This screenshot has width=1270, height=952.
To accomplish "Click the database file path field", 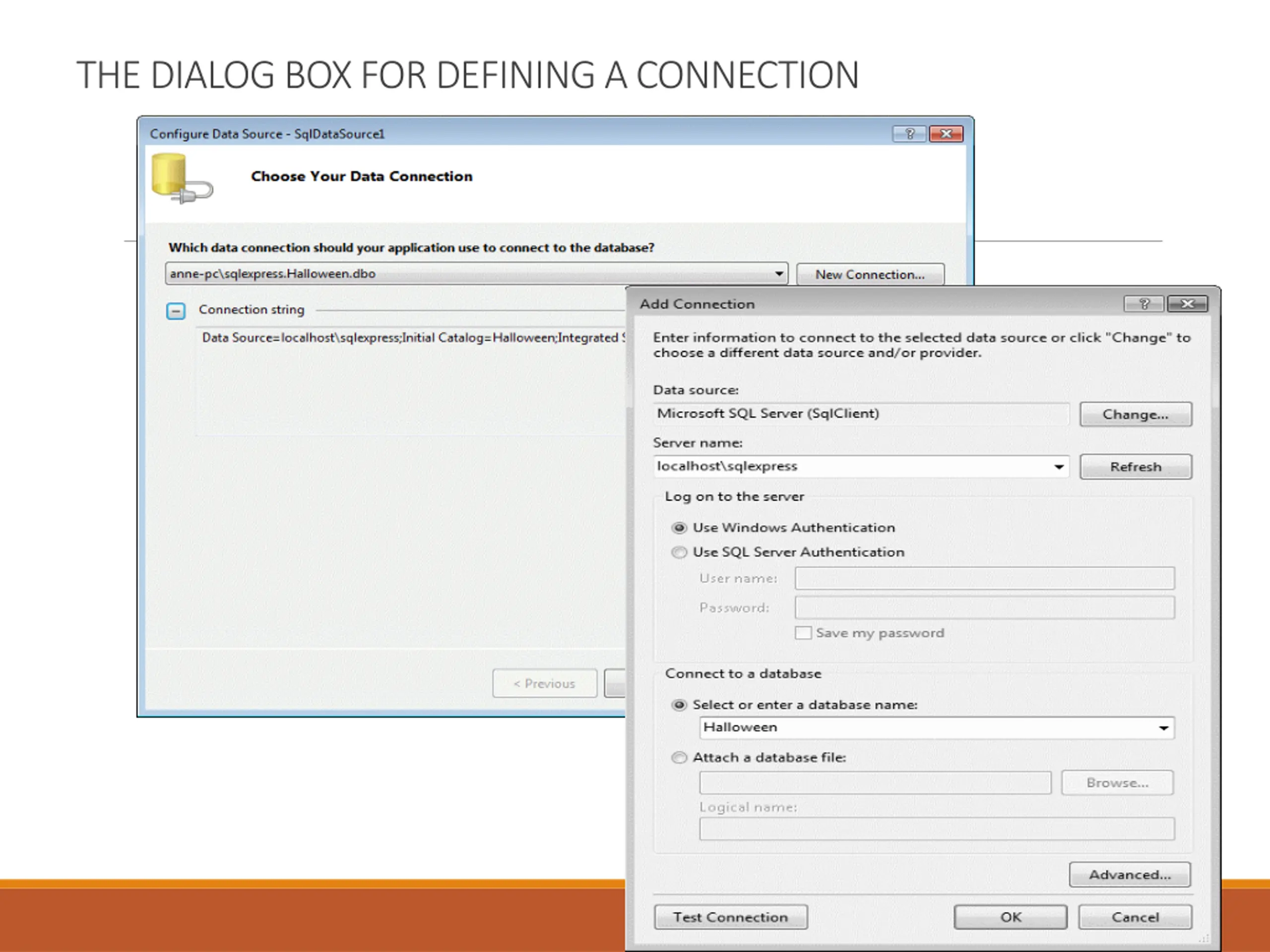I will [x=875, y=783].
